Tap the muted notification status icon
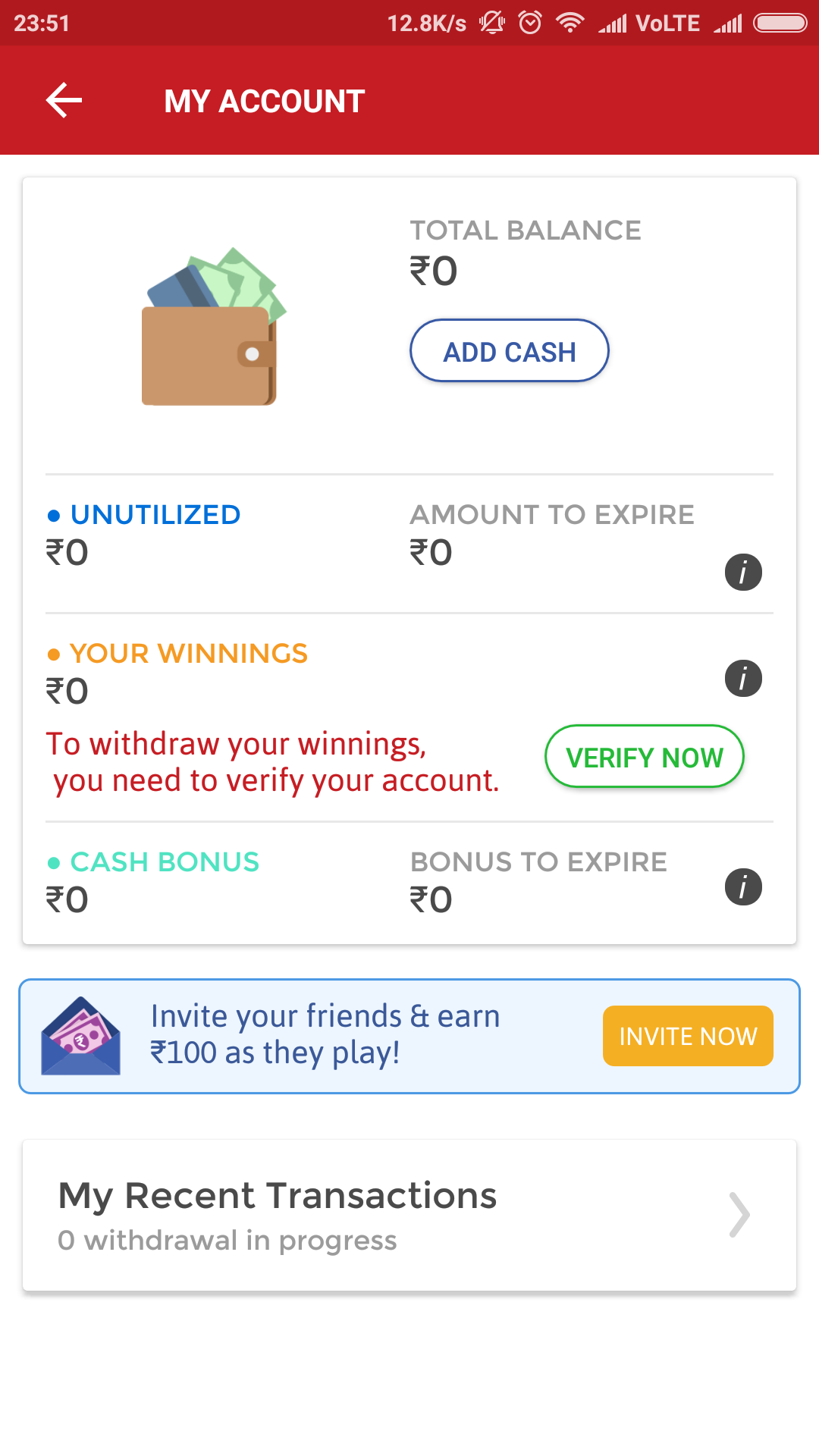 [492, 23]
